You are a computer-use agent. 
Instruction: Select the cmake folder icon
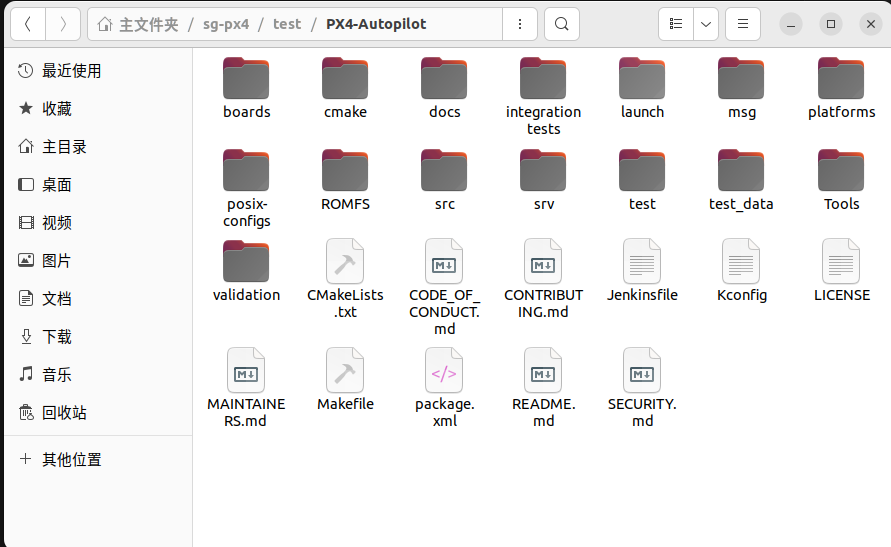pyautogui.click(x=345, y=78)
